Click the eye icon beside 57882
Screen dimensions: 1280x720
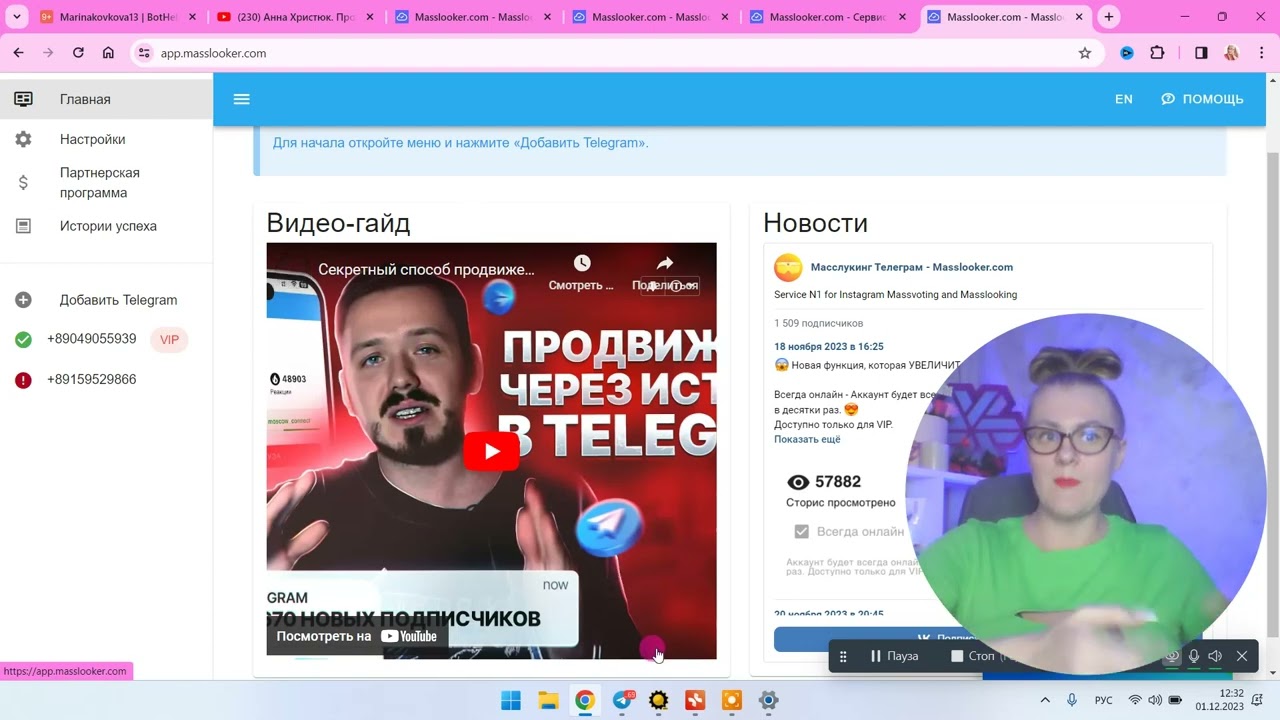(x=798, y=482)
